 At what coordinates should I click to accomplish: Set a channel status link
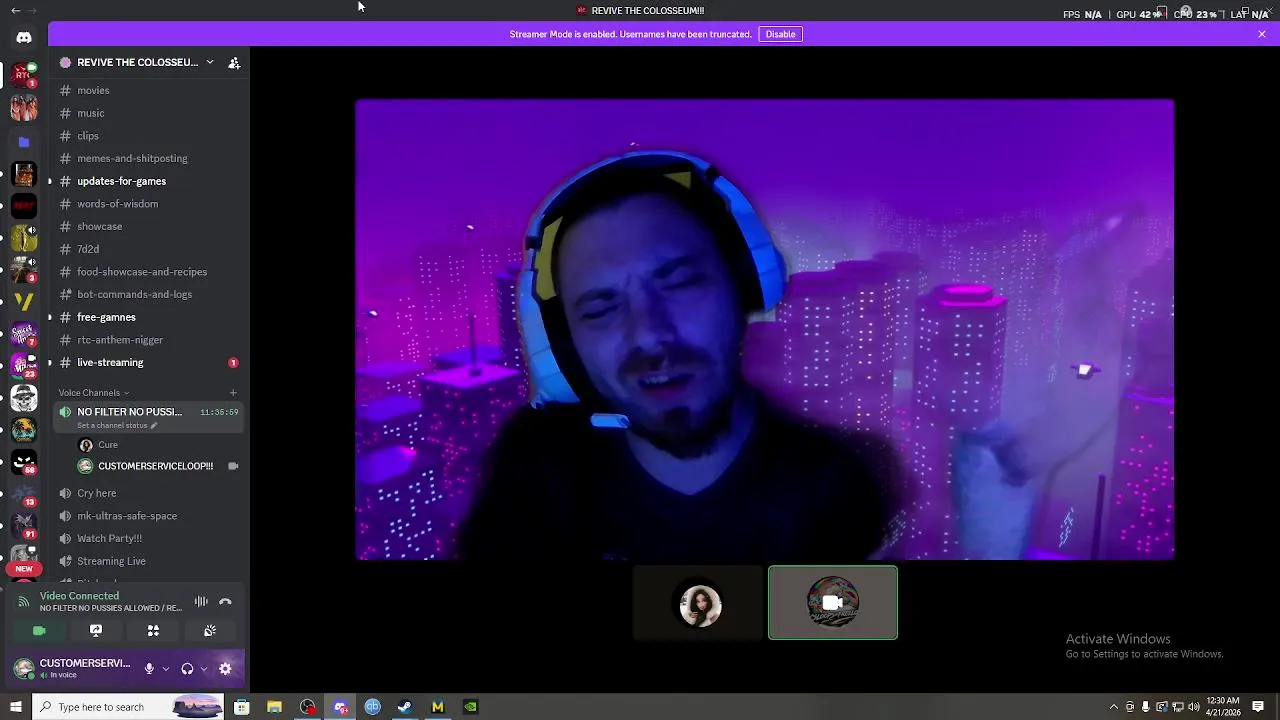click(x=117, y=426)
